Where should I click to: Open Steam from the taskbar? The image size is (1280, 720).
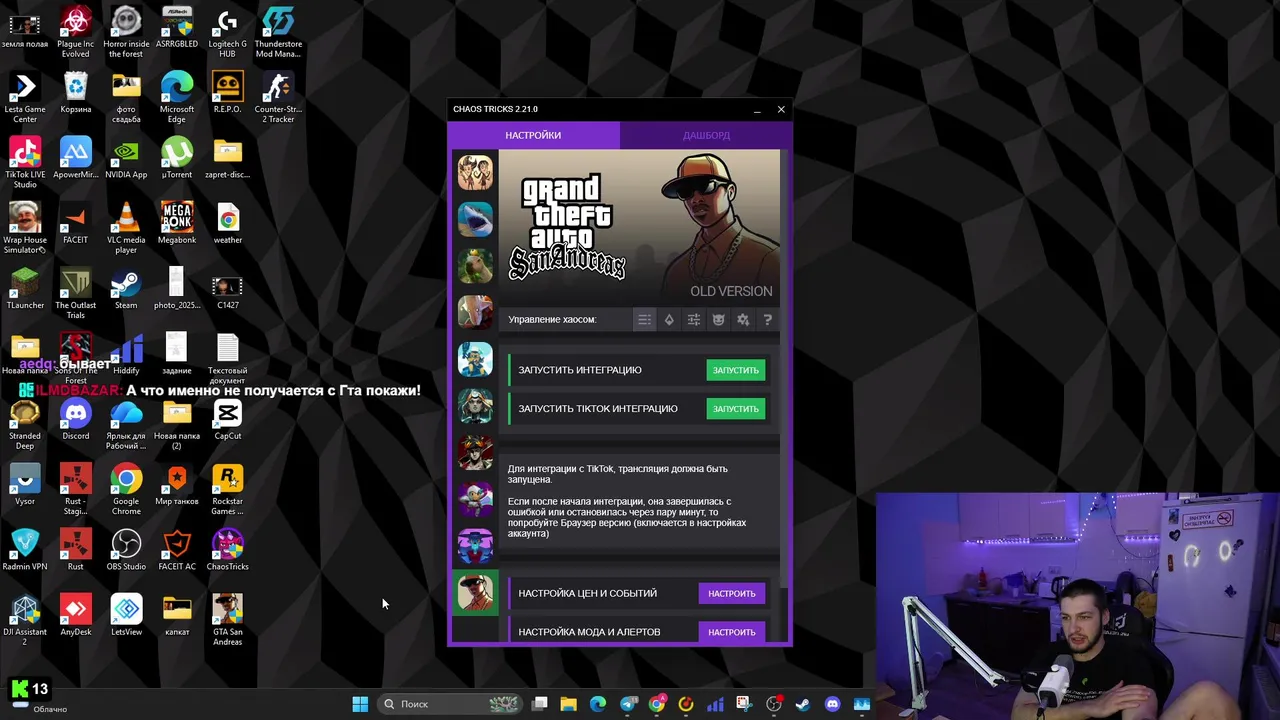click(x=802, y=704)
